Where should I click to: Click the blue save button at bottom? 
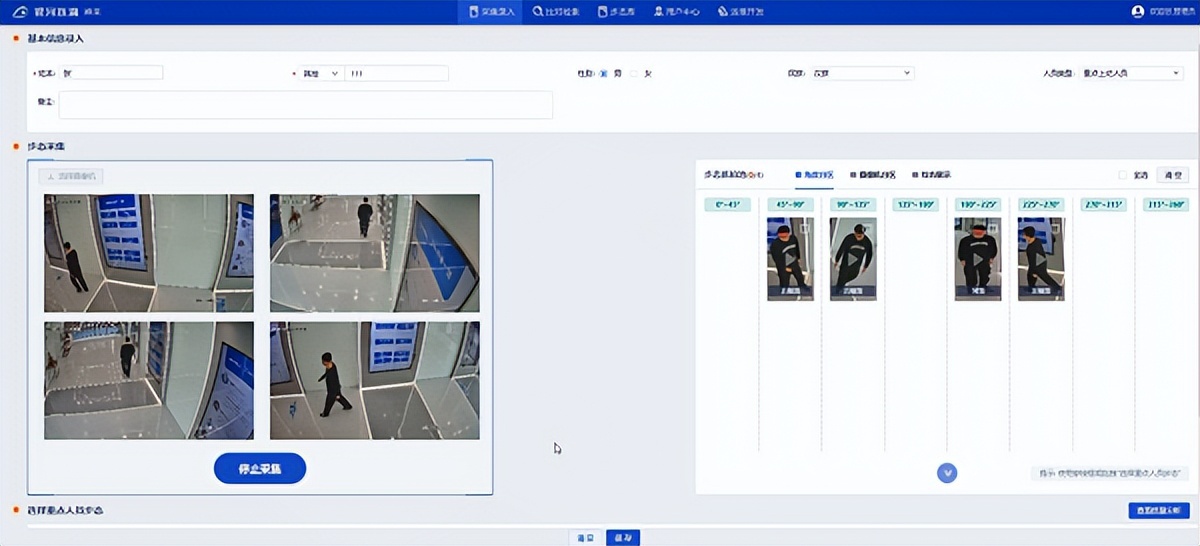pyautogui.click(x=622, y=537)
